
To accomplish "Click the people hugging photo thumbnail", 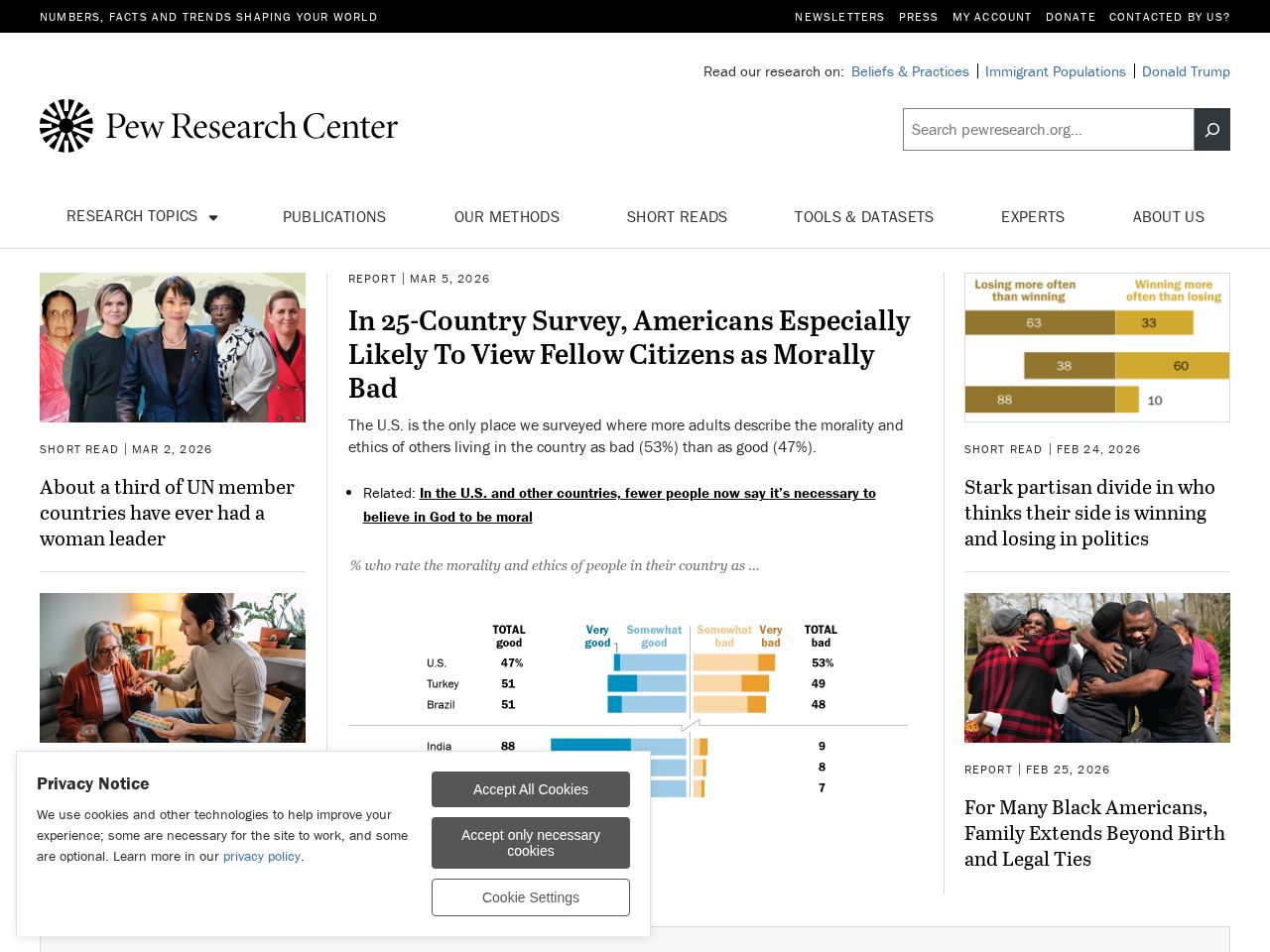I will pyautogui.click(x=1097, y=667).
